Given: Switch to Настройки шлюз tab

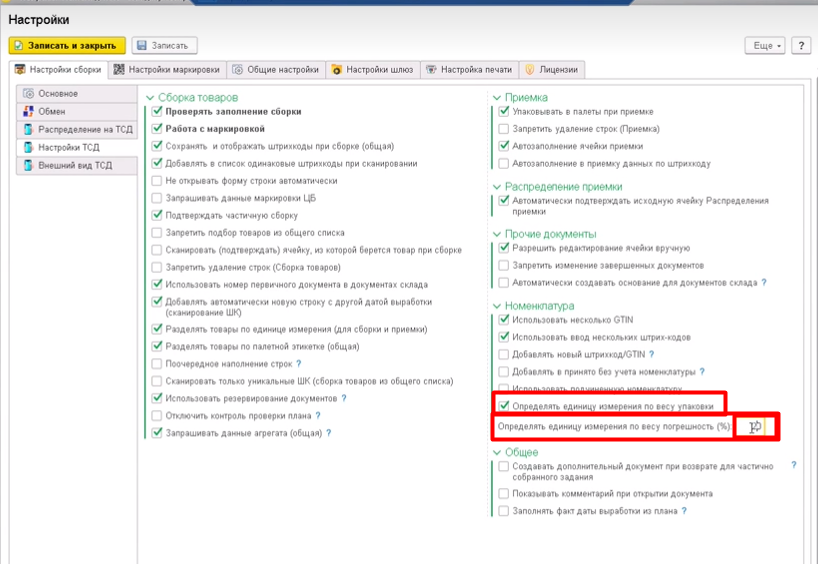Looking at the screenshot, I should 373,69.
